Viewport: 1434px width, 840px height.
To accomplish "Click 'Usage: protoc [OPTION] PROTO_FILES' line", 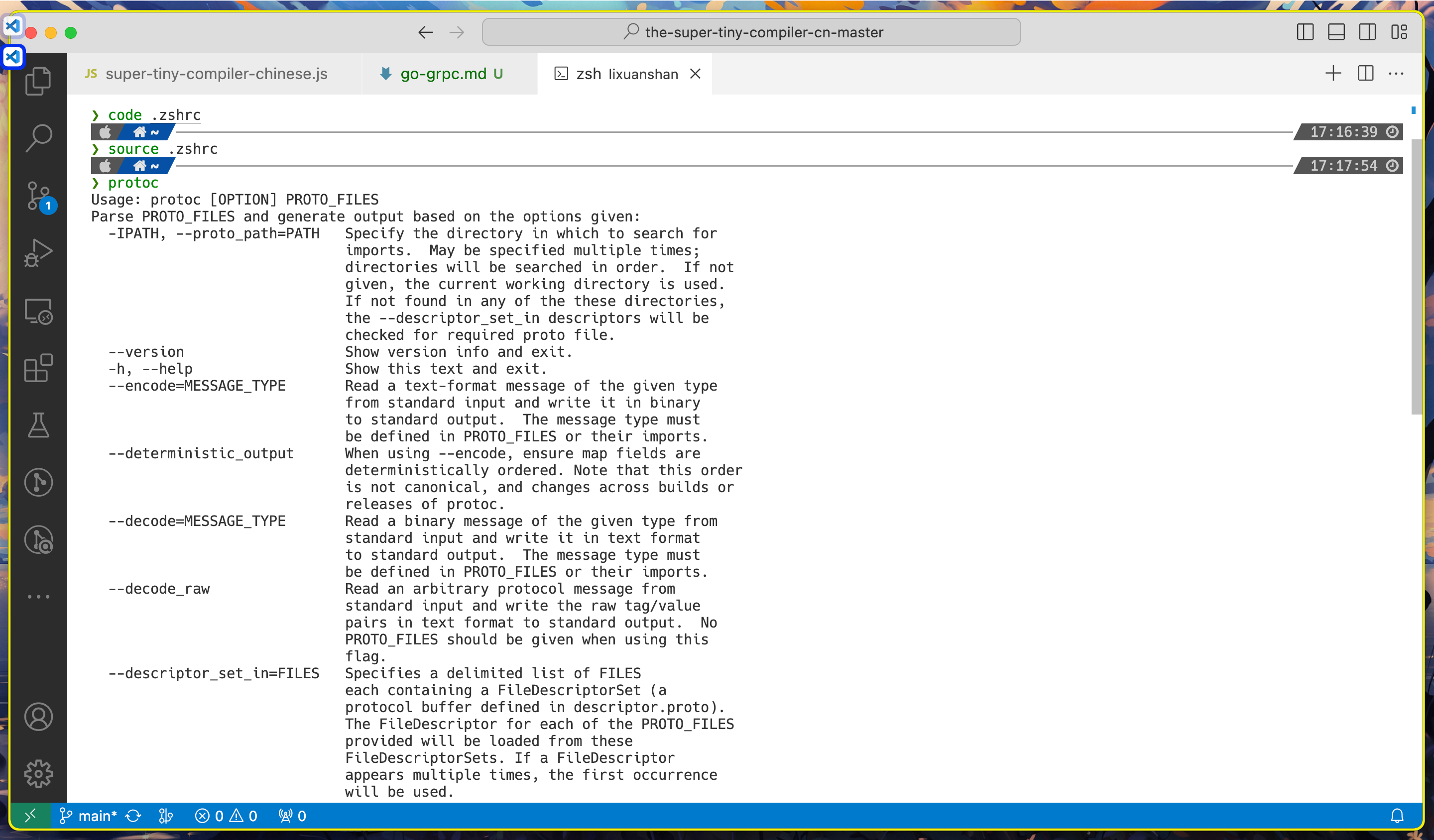I will coord(235,200).
